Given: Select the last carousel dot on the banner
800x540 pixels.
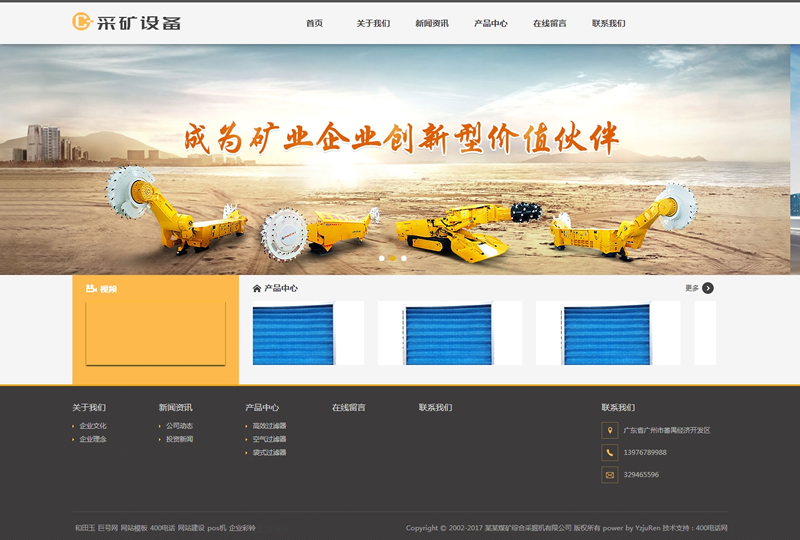Looking at the screenshot, I should (404, 258).
